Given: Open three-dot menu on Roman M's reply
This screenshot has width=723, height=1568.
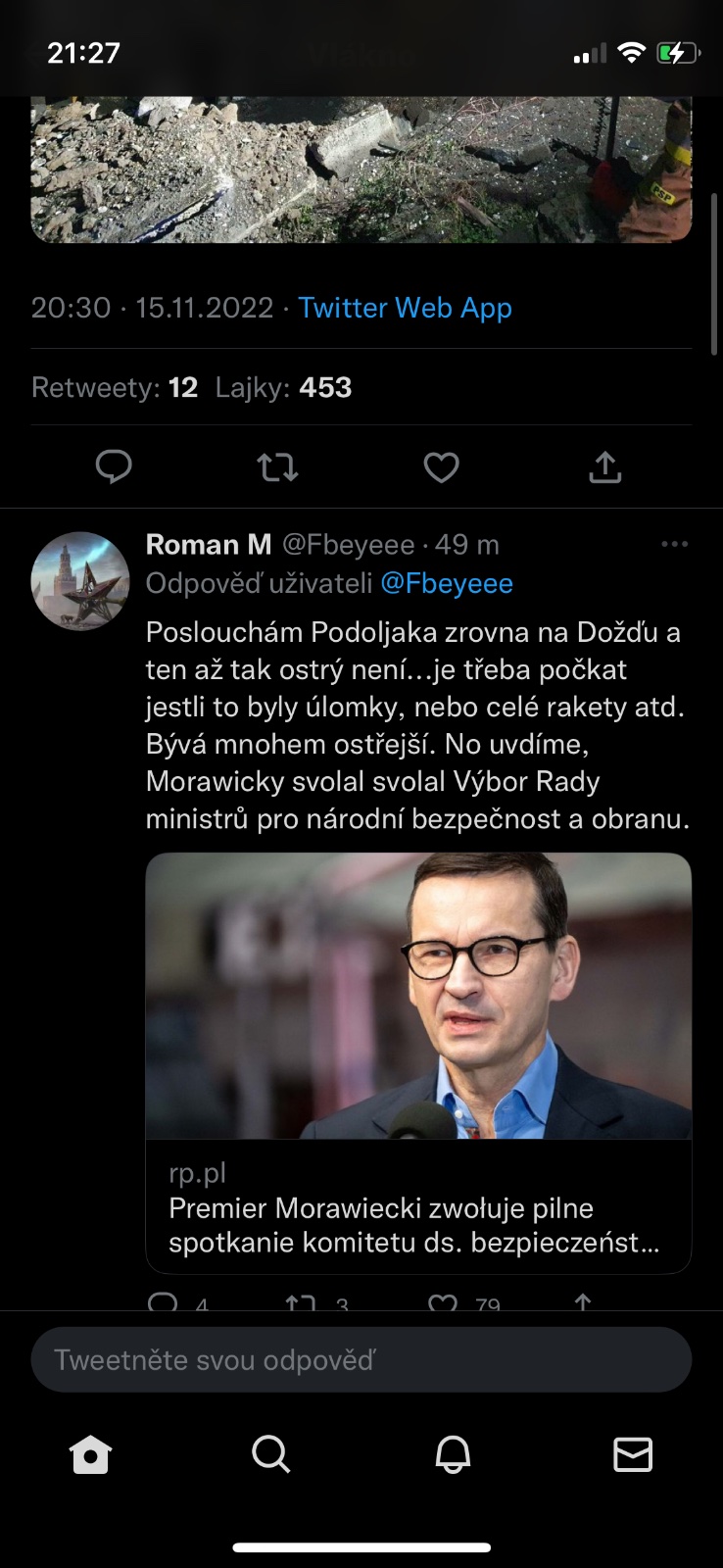Looking at the screenshot, I should tap(674, 544).
